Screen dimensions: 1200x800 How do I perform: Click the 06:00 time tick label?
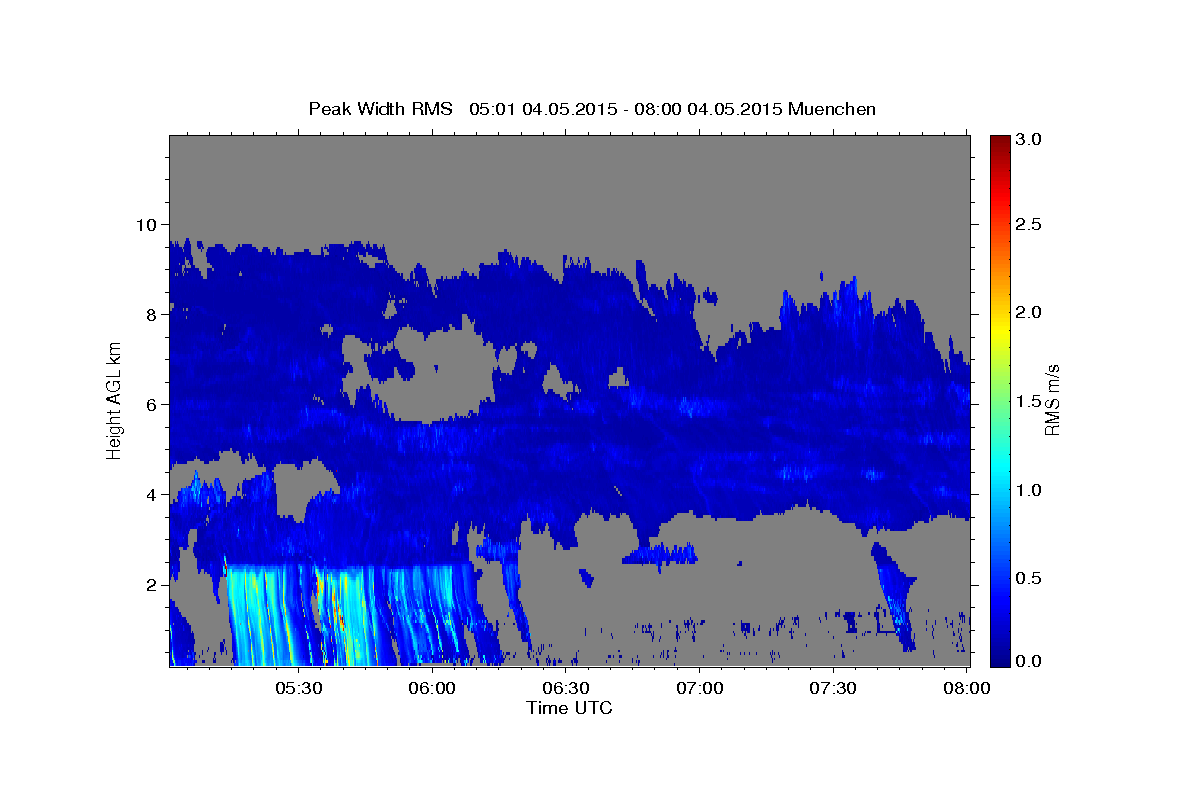pos(432,689)
